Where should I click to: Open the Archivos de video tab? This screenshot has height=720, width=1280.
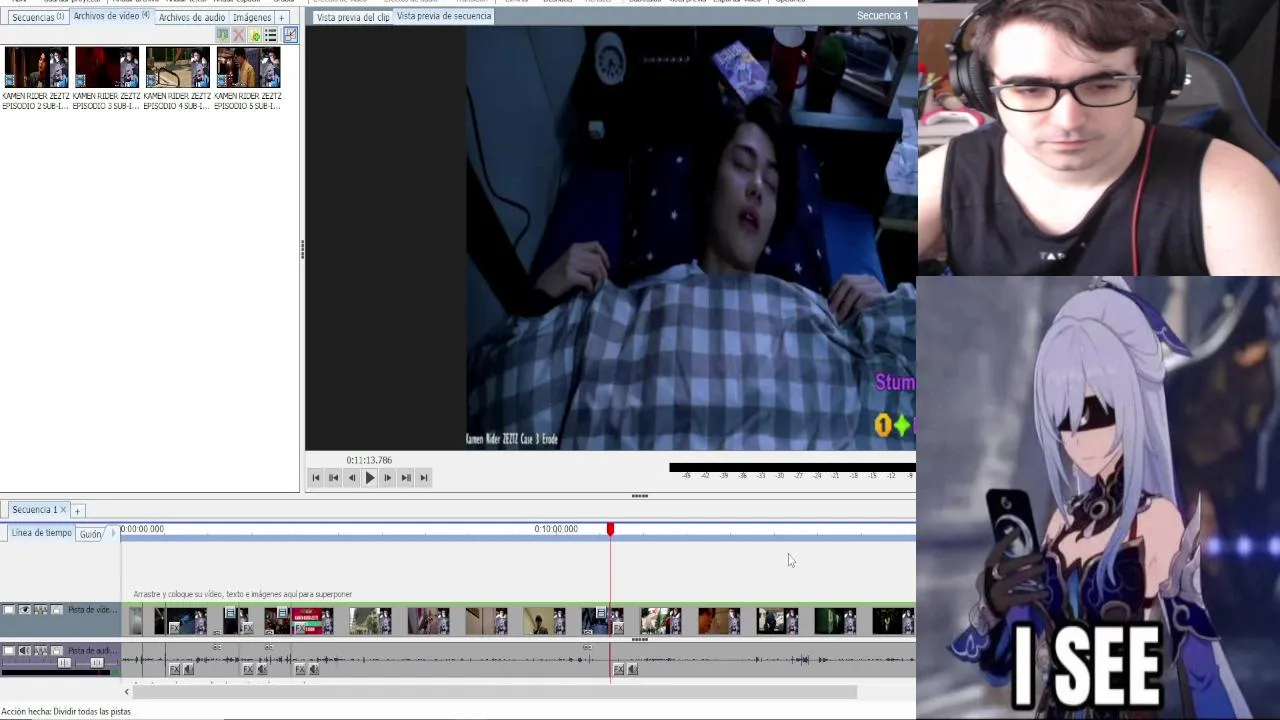[x=112, y=16]
